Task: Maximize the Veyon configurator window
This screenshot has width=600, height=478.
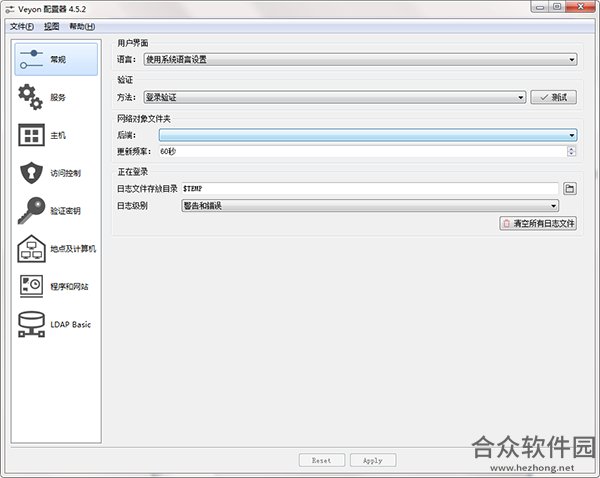Action: [557, 7]
